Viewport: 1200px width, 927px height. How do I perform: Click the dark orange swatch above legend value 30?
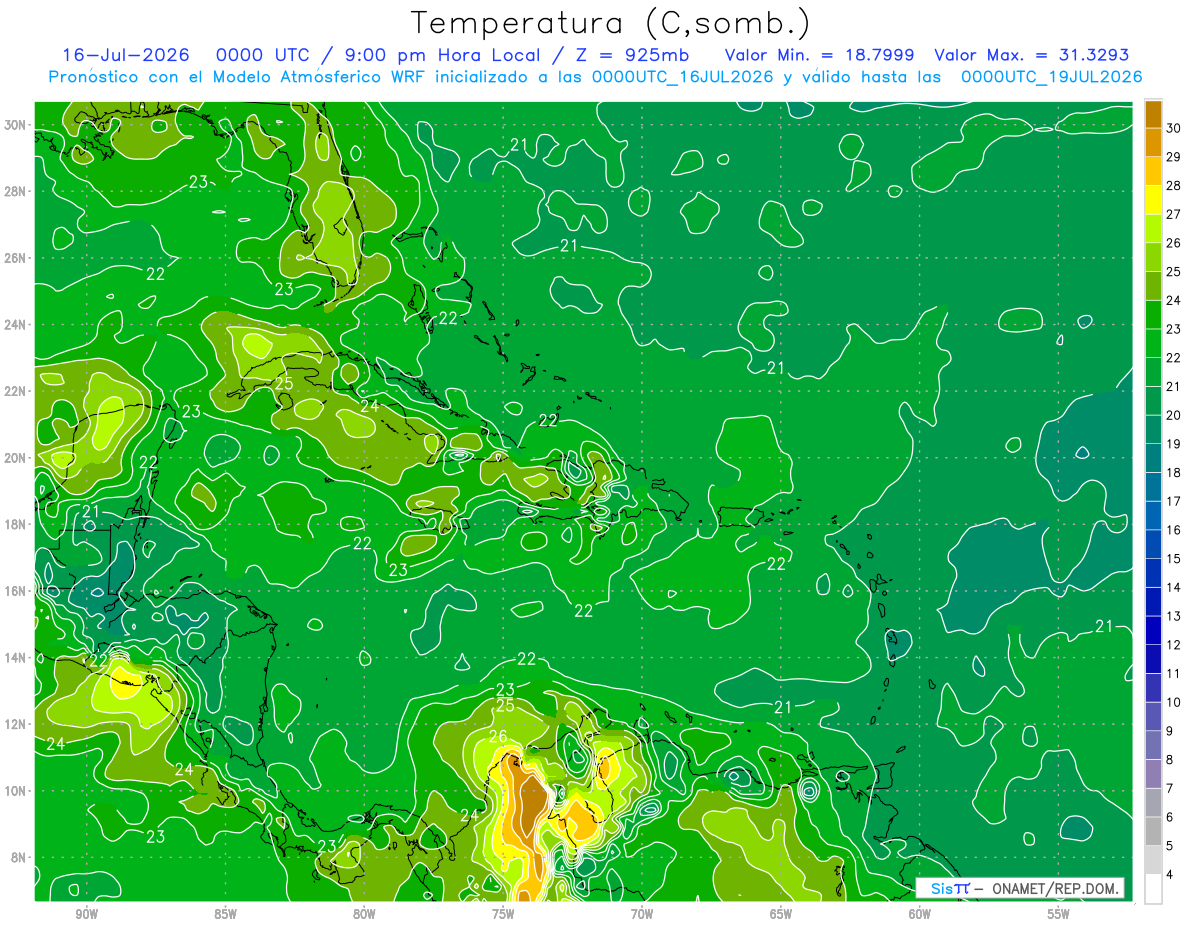[1153, 113]
